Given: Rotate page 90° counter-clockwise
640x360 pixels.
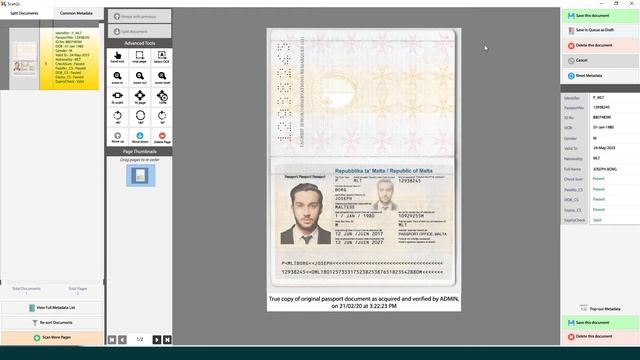Looking at the screenshot, I should pos(117,117).
